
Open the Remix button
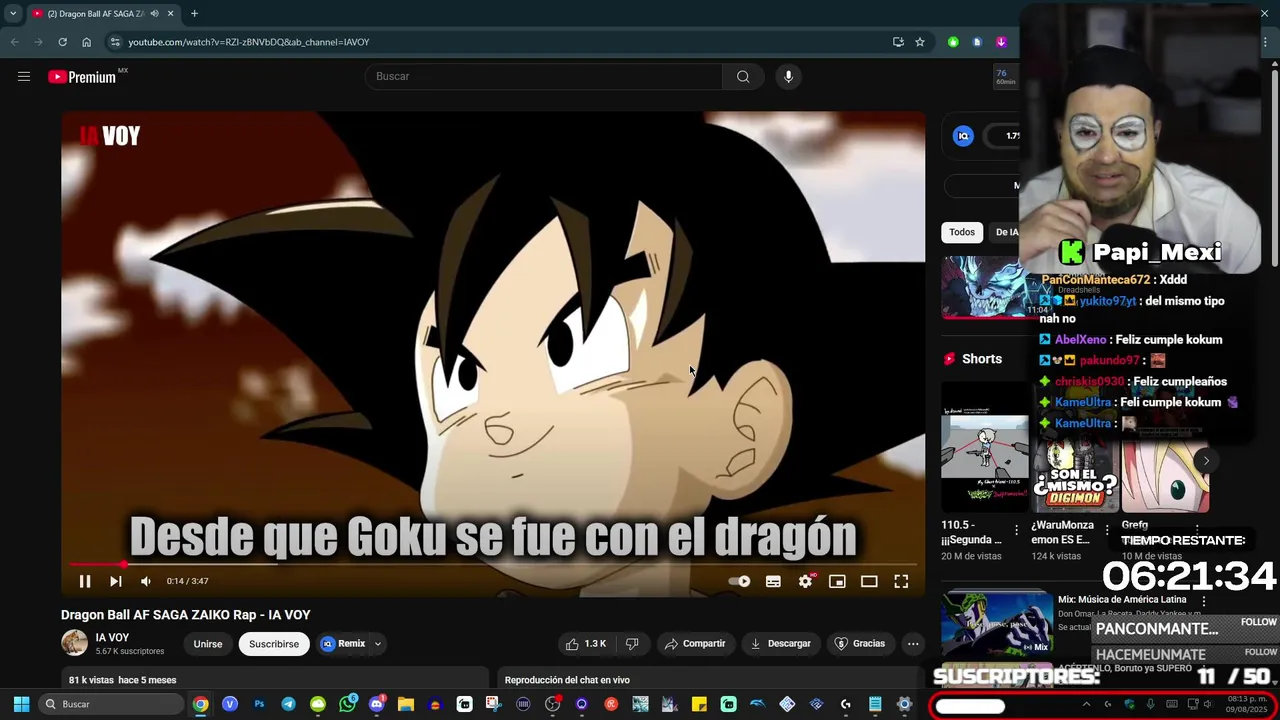tap(343, 644)
